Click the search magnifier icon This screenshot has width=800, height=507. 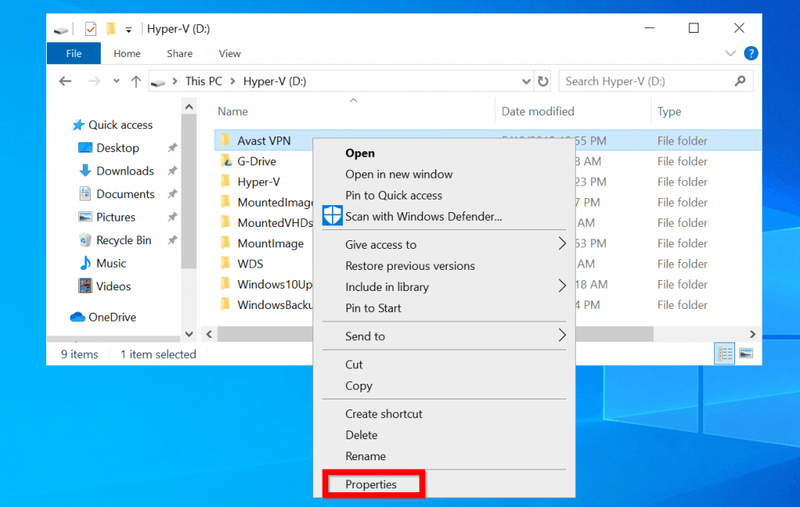(740, 81)
